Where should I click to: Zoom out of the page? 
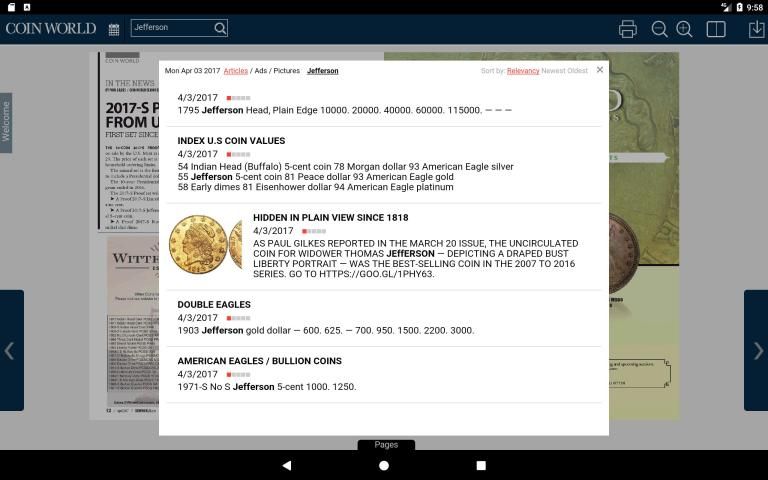659,29
